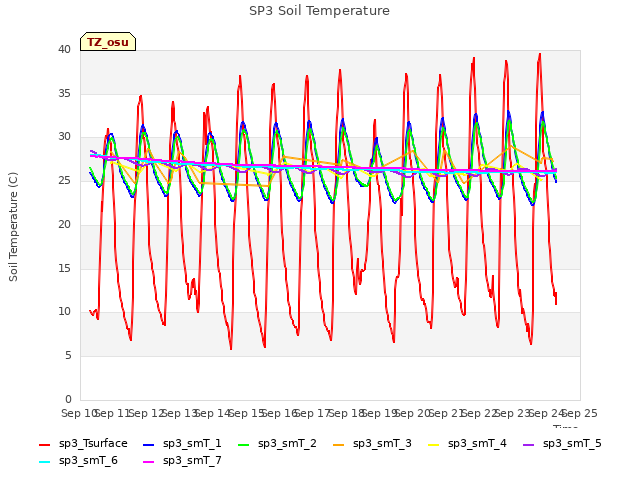Toggle the sp3_smT_6 legend entry

click(x=78, y=461)
